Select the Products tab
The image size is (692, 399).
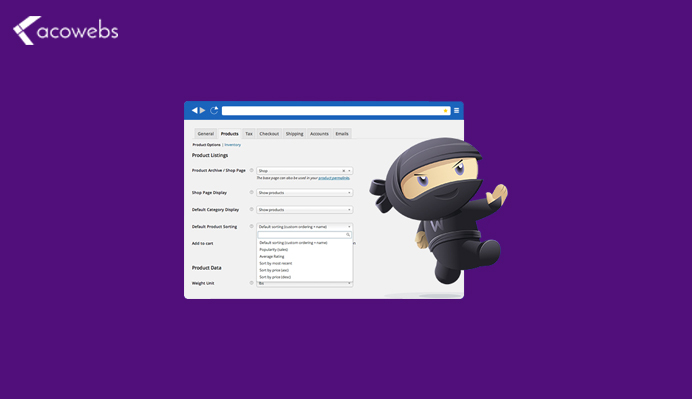tap(229, 134)
